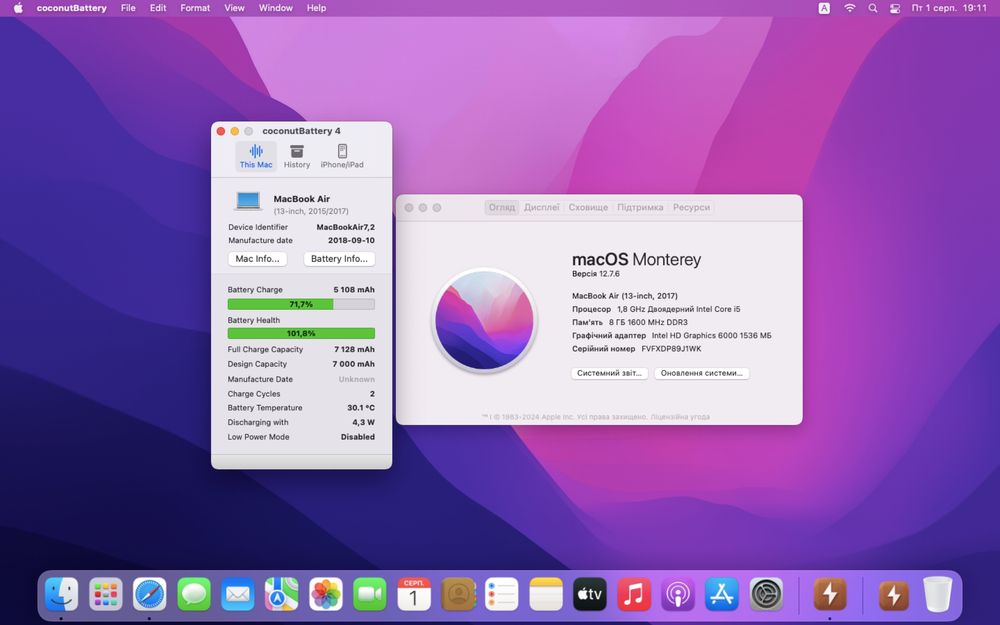Open the This Mac tab in coconutBattery

[256, 156]
